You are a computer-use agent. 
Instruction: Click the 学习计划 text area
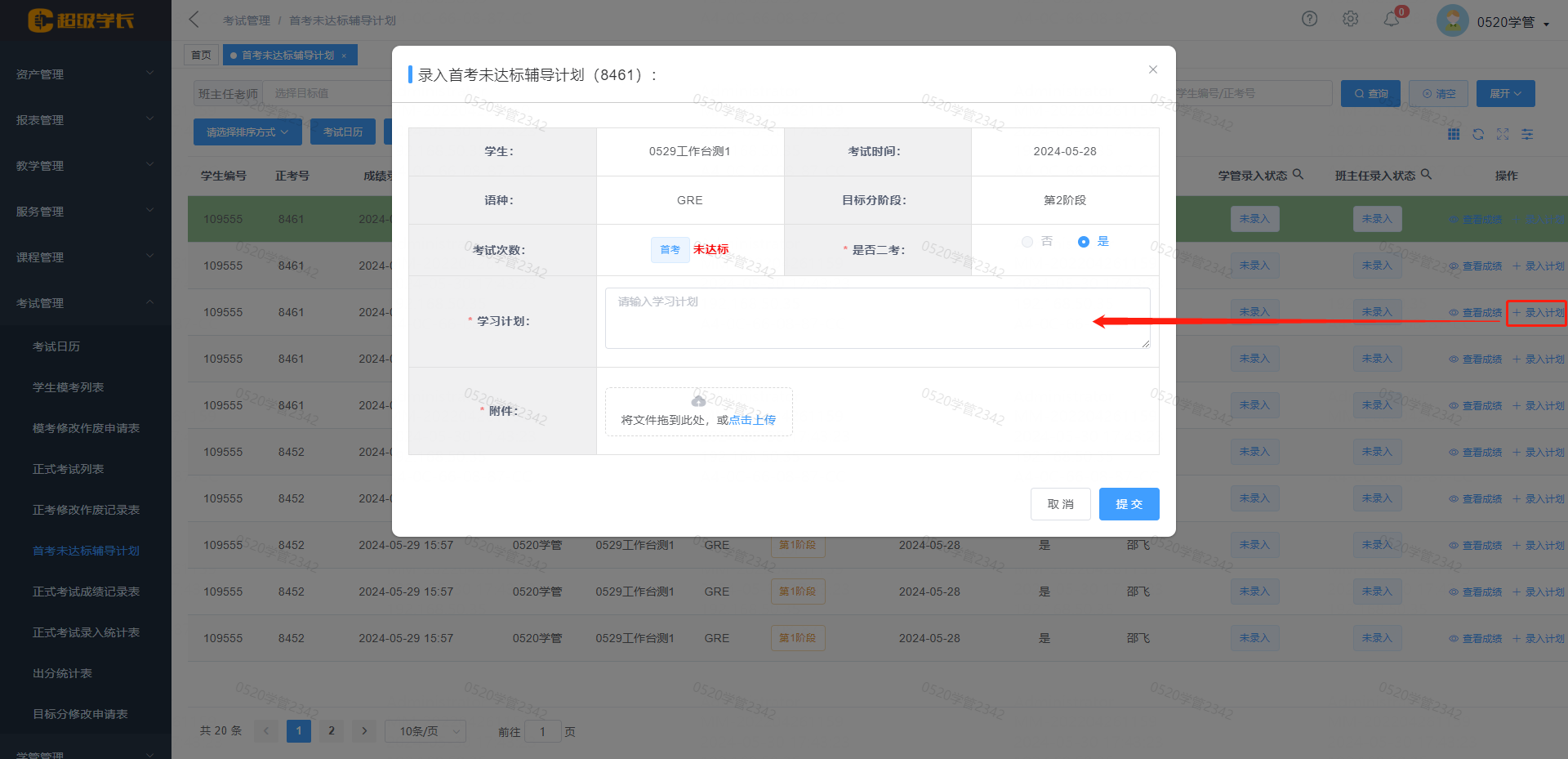point(876,318)
